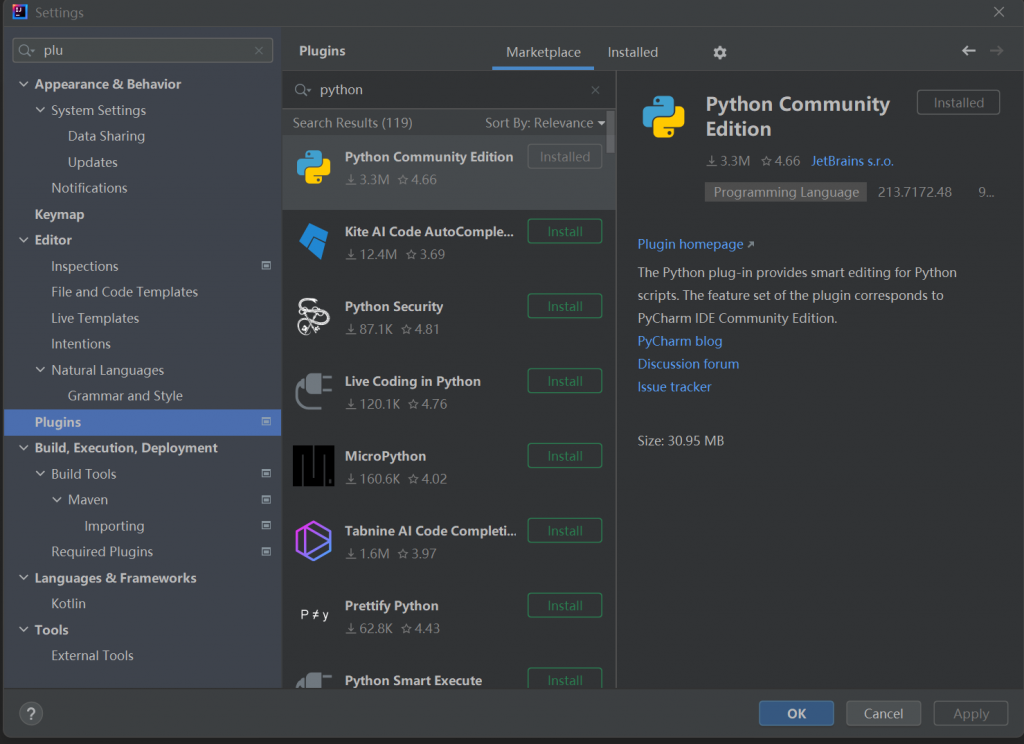Open the Plugin homepage link
The width and height of the screenshot is (1024, 744).
coord(696,244)
